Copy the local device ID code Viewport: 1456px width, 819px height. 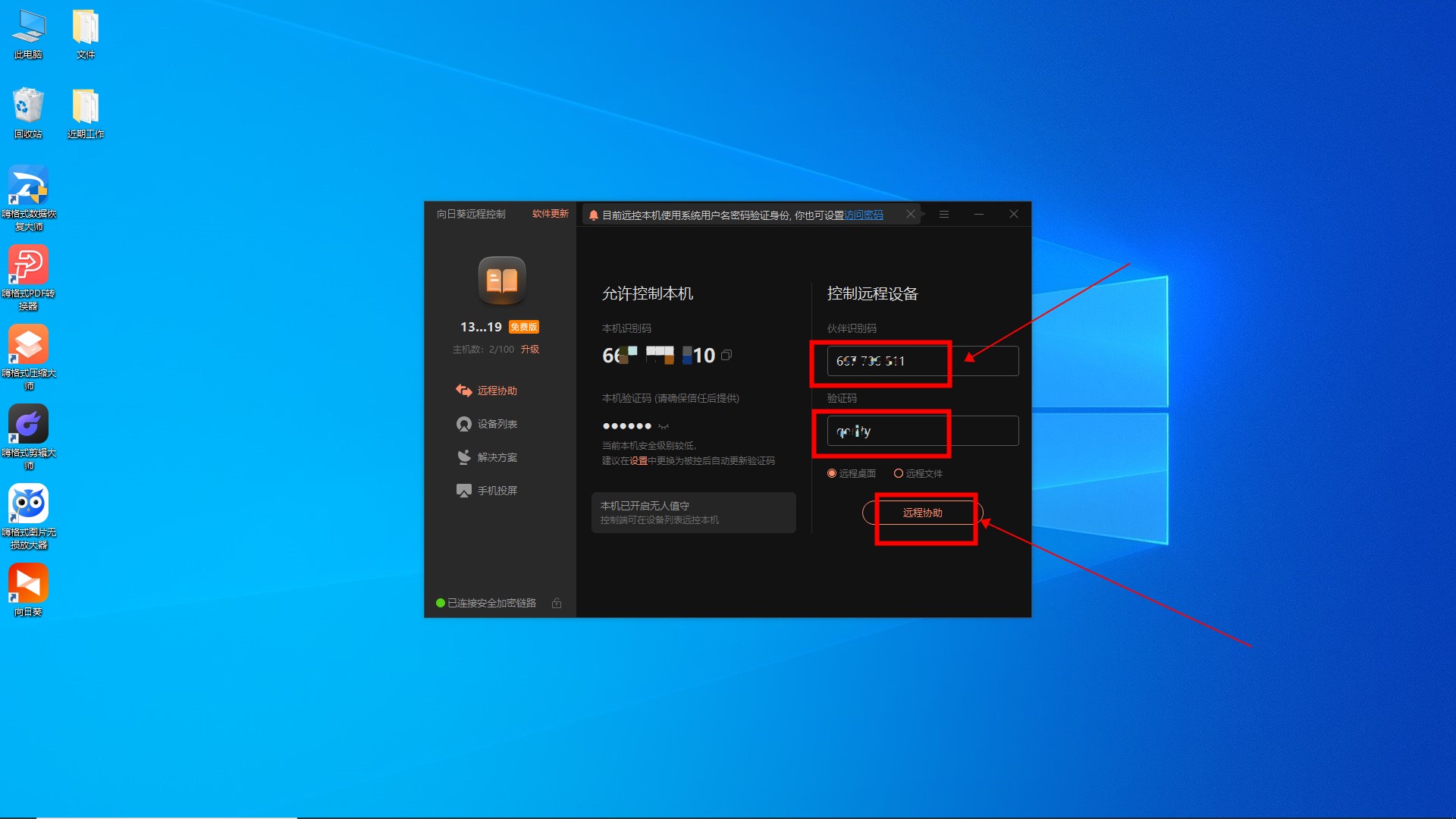[x=726, y=355]
